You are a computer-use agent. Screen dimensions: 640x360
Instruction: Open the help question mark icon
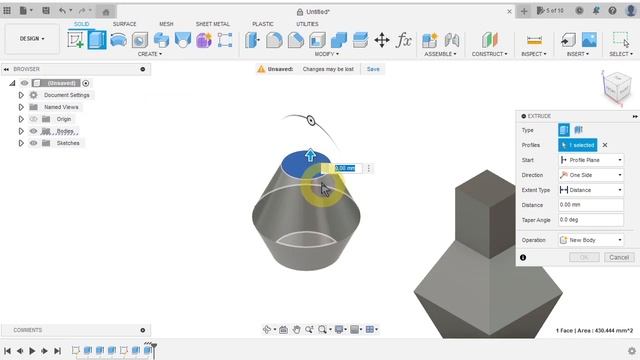pyautogui.click(x=612, y=11)
